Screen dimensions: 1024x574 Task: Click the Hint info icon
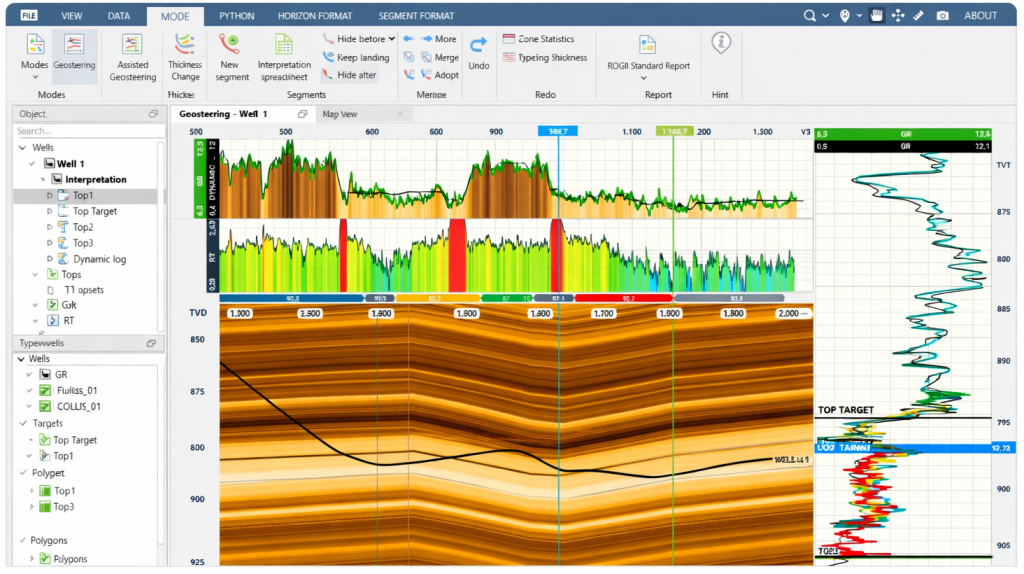coord(721,43)
